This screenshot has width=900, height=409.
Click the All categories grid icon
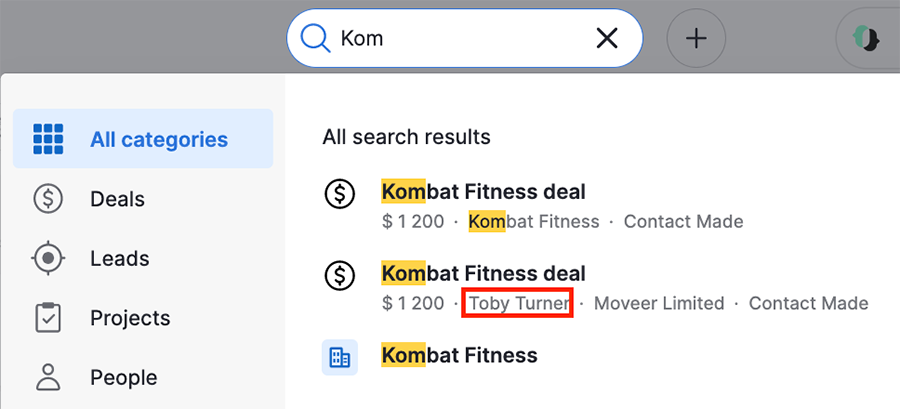point(49,139)
